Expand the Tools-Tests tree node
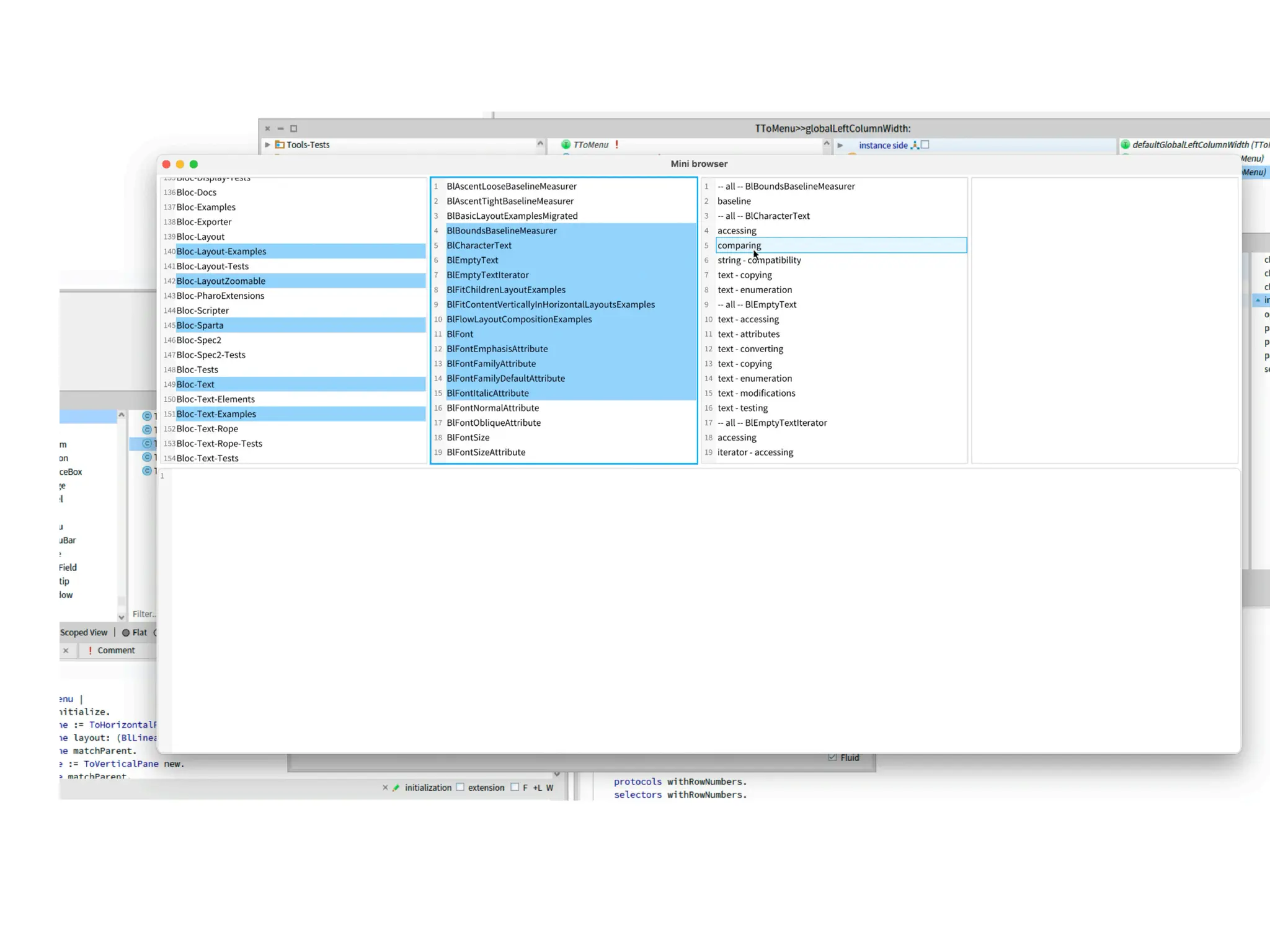Screen dimensions: 1270x952 tap(268, 145)
